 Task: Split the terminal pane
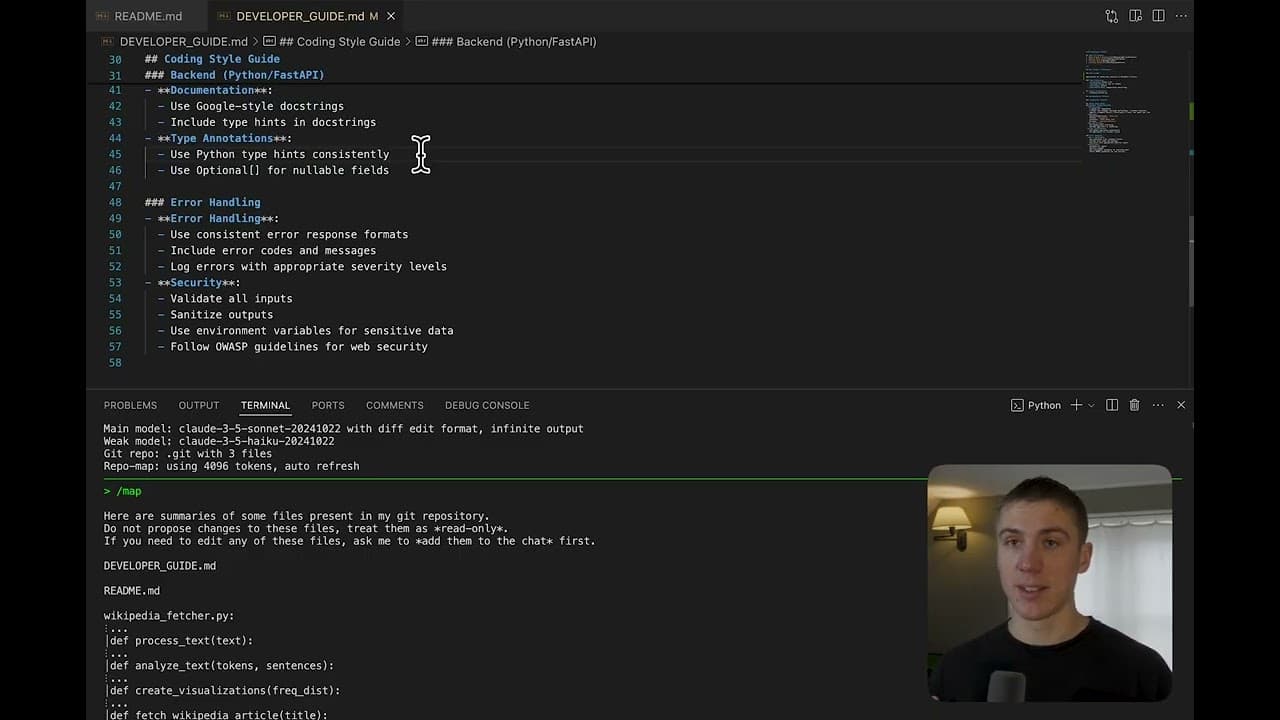1112,405
